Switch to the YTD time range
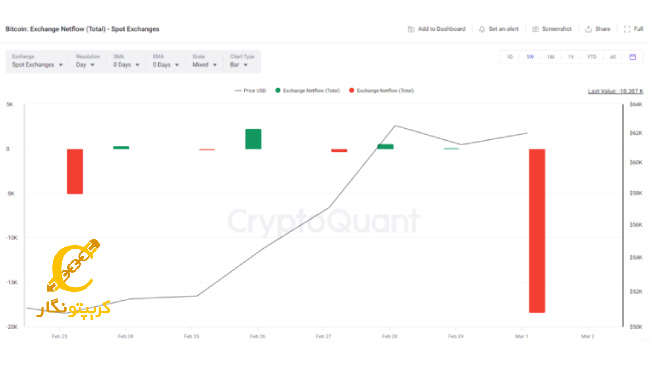The image size is (650, 365). [x=592, y=57]
